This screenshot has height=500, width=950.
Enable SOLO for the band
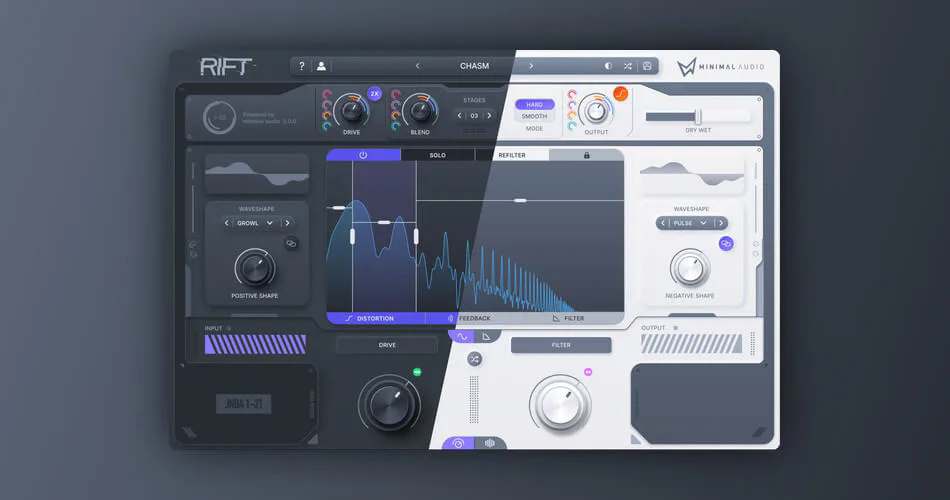(437, 155)
